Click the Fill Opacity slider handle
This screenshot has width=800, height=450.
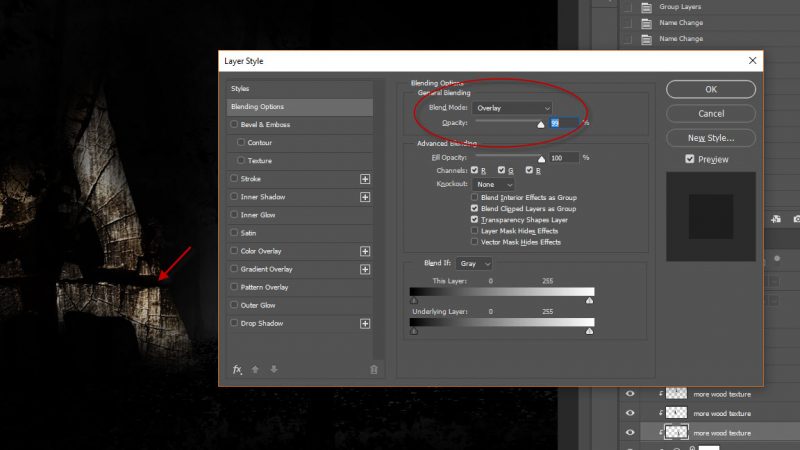tap(542, 158)
